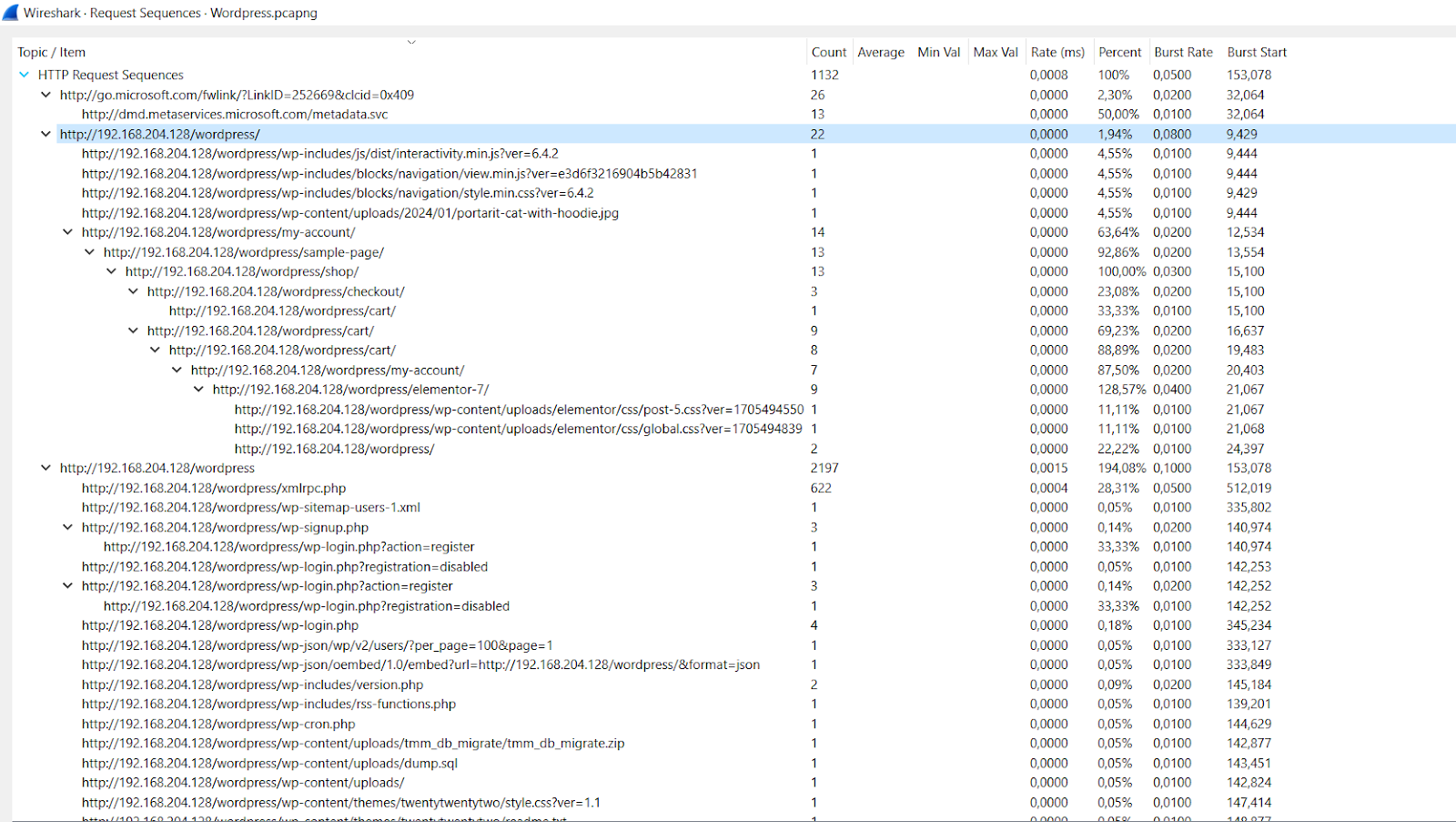Select the navigation/style.min.css?ver=6.4.2 row
Screen dimensions: 1456x822
pyautogui.click(x=733, y=193)
